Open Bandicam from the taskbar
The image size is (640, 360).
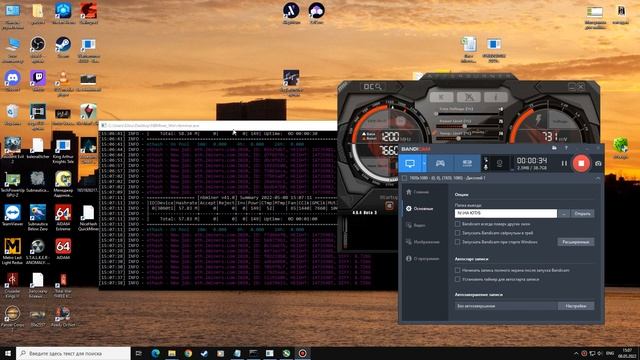[x=302, y=353]
